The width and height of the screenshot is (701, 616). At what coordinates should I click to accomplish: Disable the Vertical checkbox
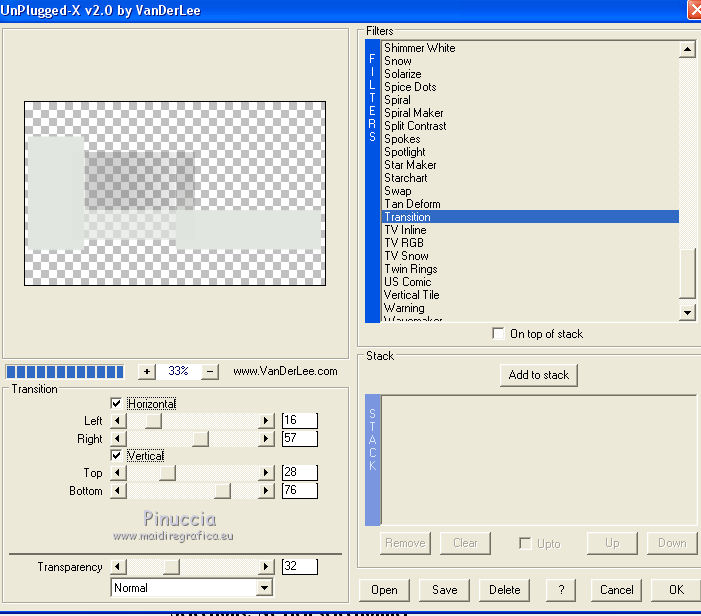coord(117,456)
